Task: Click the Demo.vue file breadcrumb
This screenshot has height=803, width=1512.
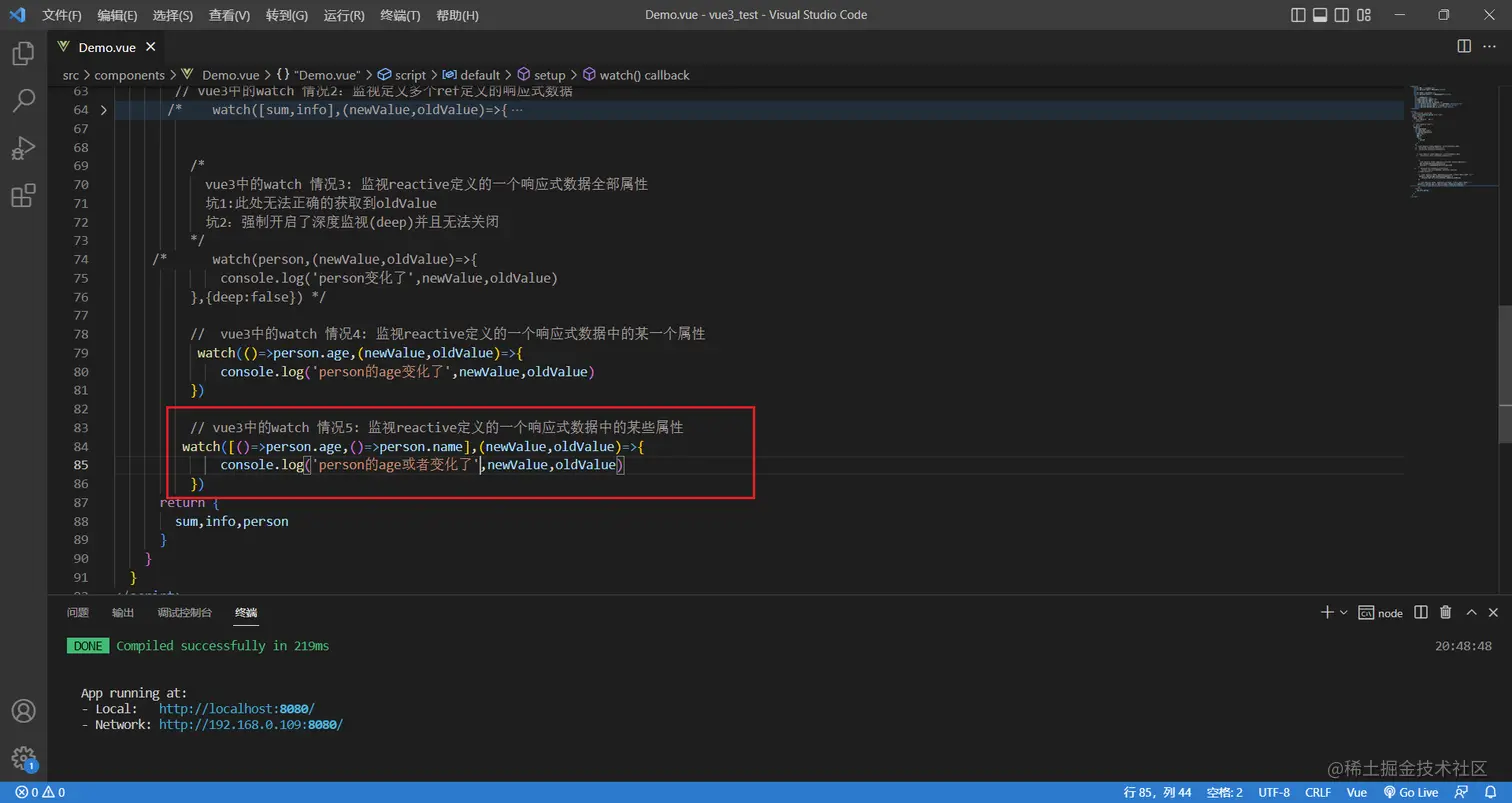Action: coord(220,75)
